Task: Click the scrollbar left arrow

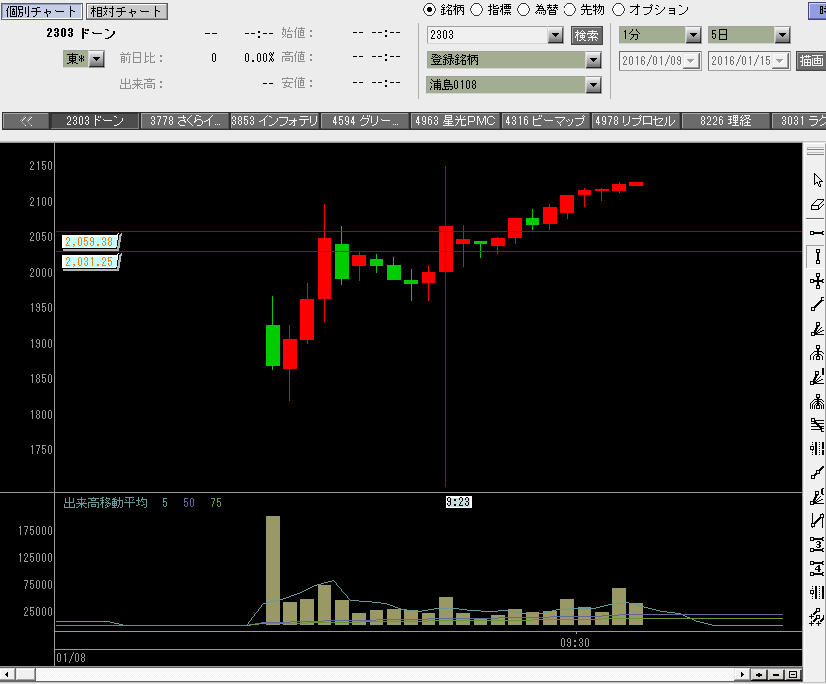Action: coord(7,675)
